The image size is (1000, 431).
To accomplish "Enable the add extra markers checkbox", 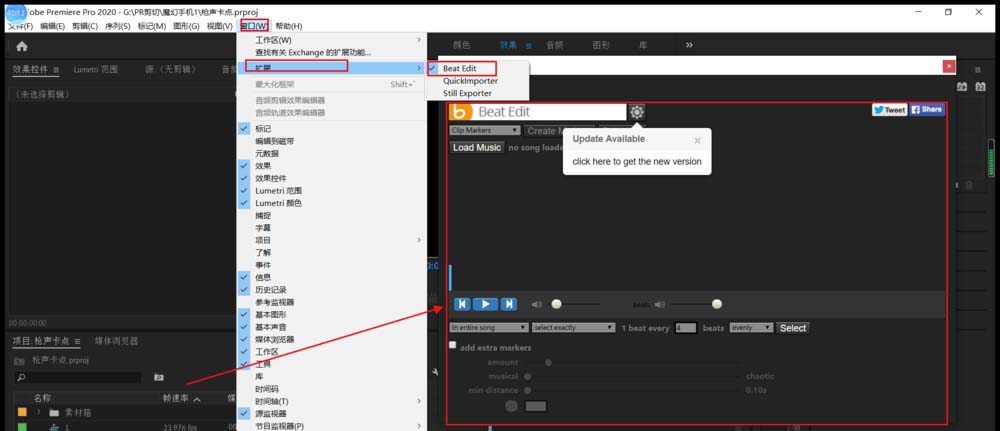I will click(x=453, y=346).
